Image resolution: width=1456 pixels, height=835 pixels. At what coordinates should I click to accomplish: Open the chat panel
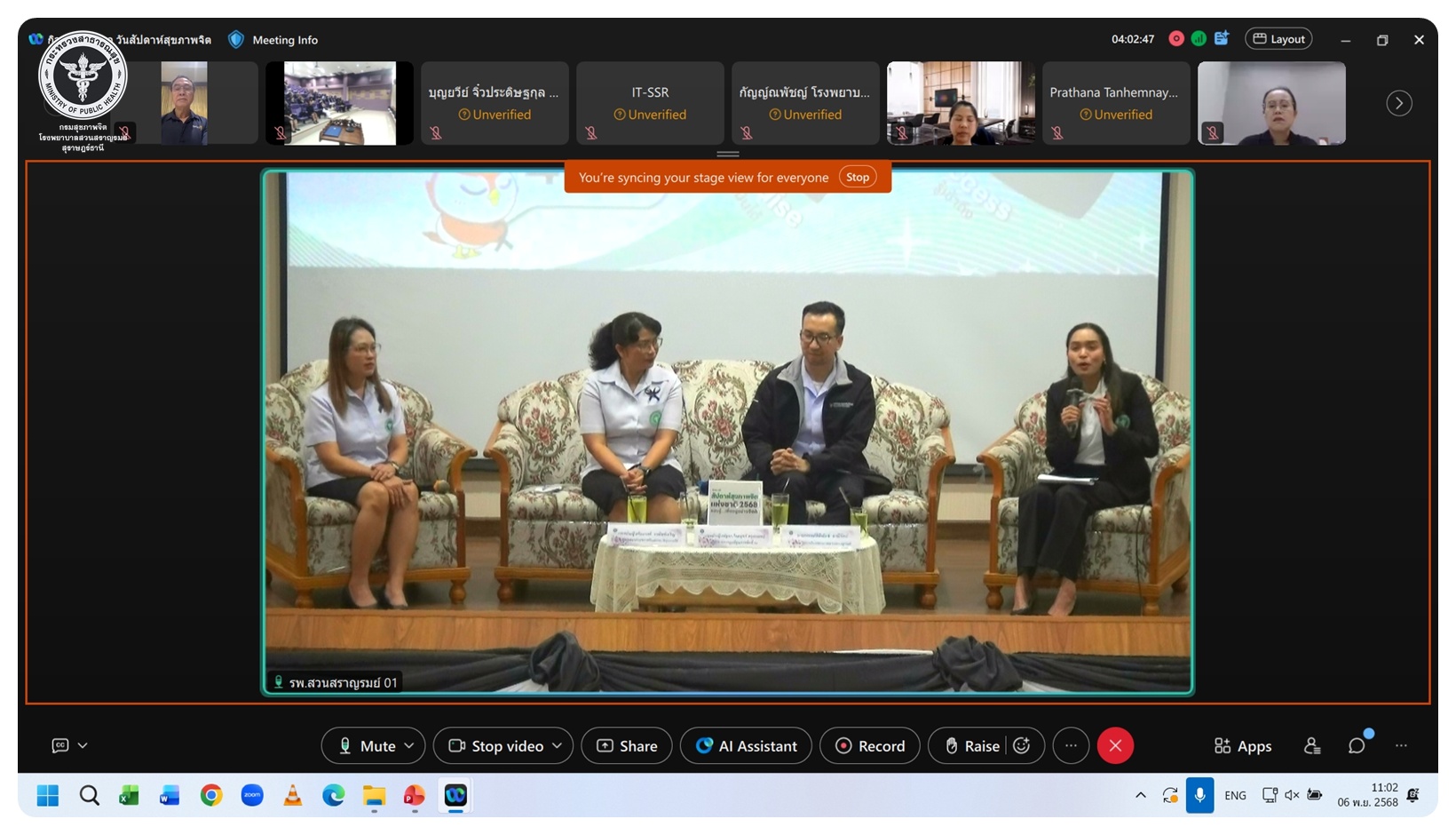pos(1357,746)
